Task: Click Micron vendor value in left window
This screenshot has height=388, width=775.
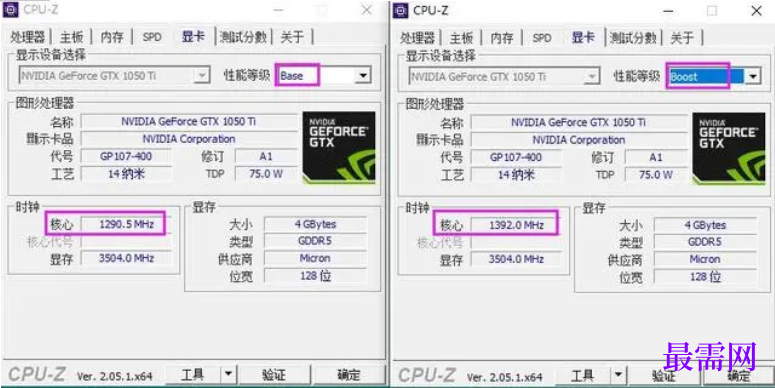Action: [x=315, y=258]
